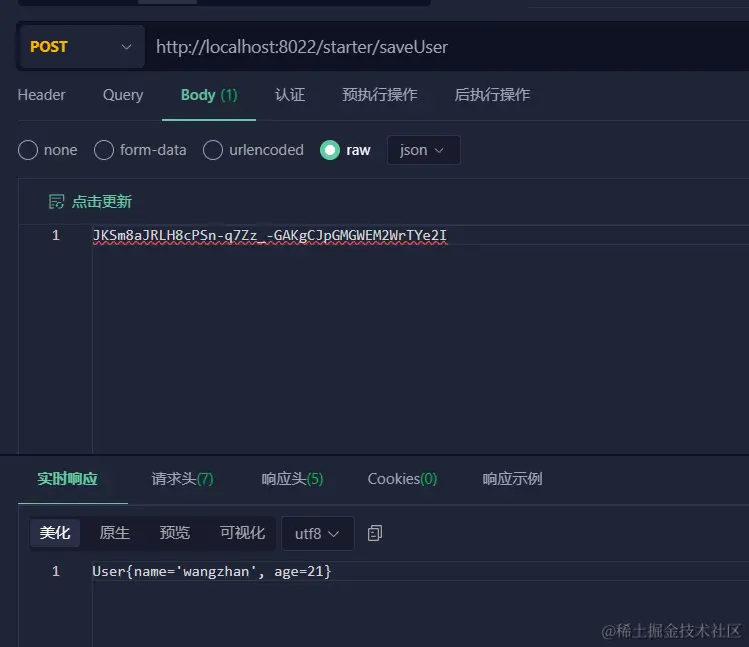Select the raw radio button
749x647 pixels.
[x=330, y=150]
